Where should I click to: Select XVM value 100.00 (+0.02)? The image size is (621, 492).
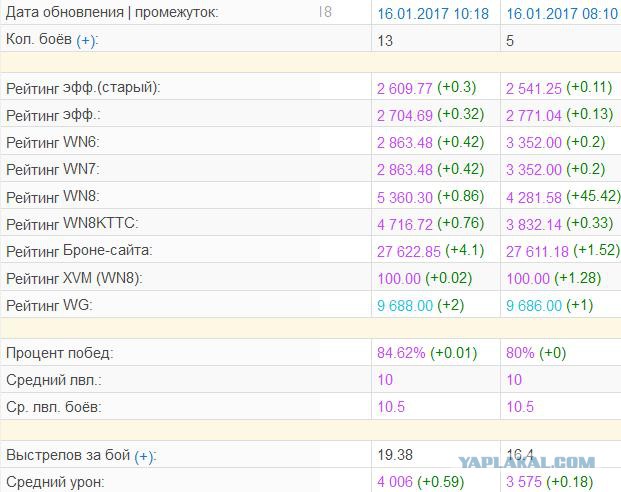coord(425,278)
